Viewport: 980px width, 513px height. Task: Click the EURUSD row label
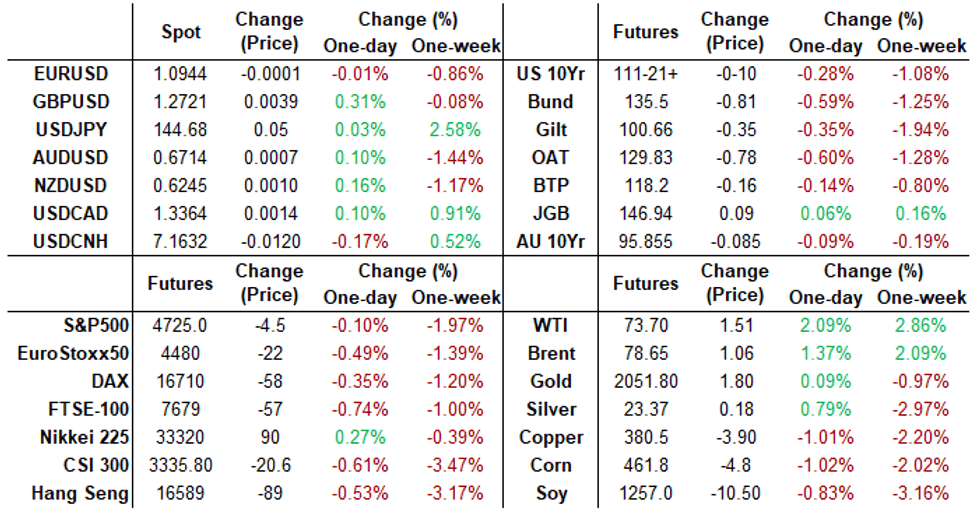[x=71, y=73]
